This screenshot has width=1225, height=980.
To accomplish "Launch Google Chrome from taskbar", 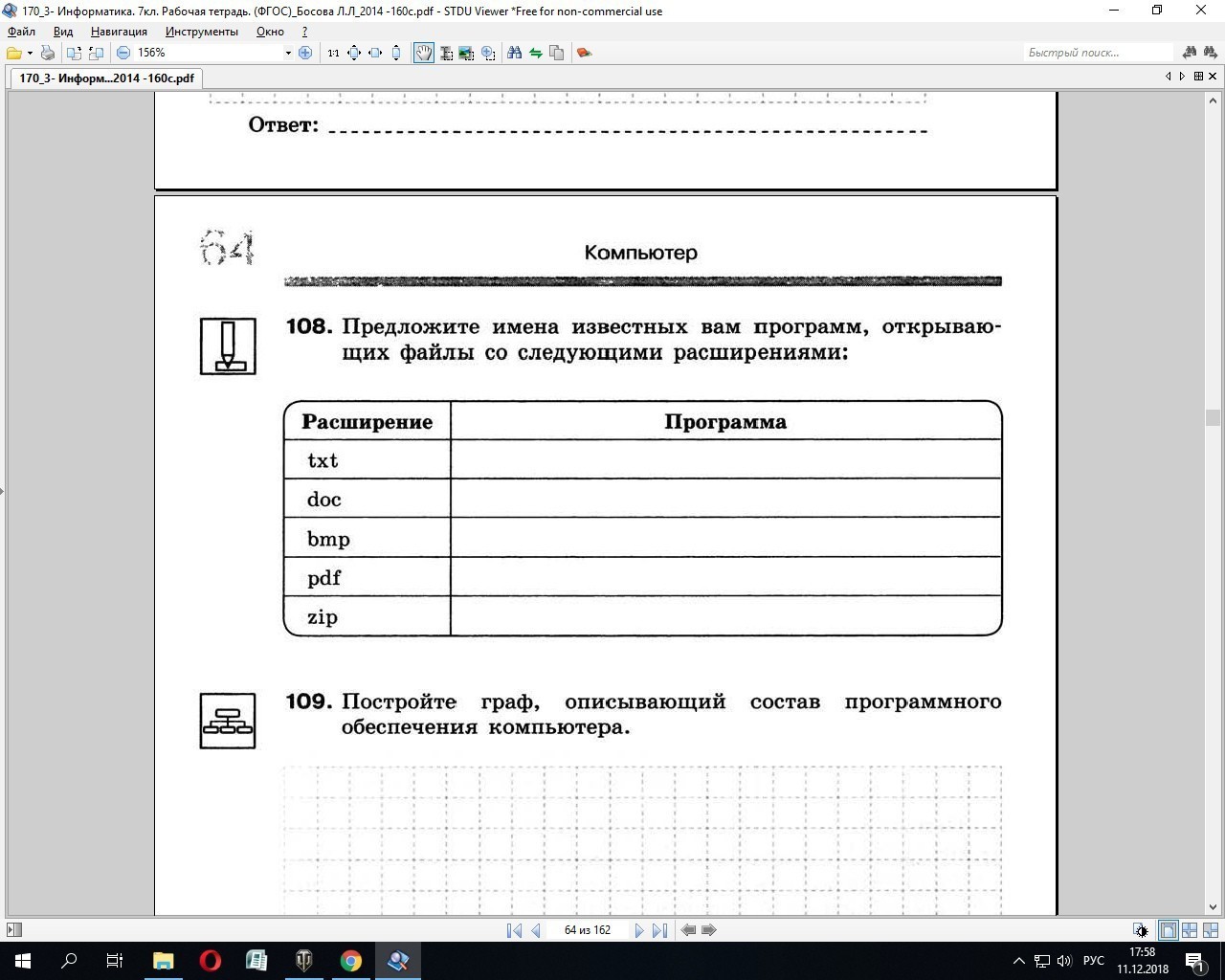I will tap(351, 961).
